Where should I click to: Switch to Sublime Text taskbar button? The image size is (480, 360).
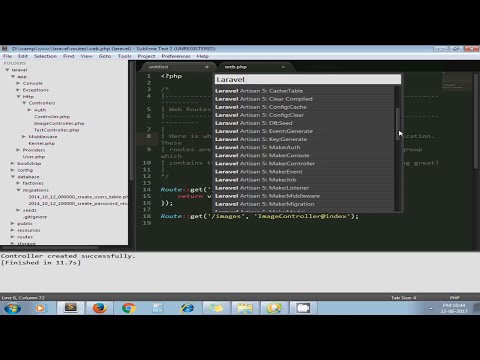point(70,308)
